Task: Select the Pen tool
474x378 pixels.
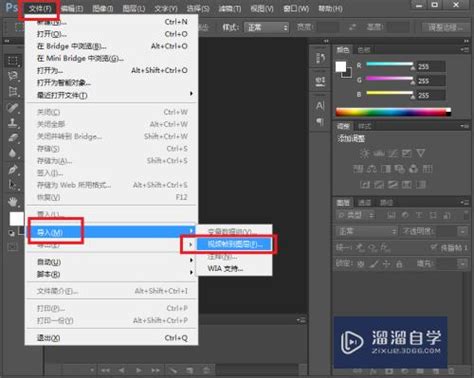Action: 13,169
